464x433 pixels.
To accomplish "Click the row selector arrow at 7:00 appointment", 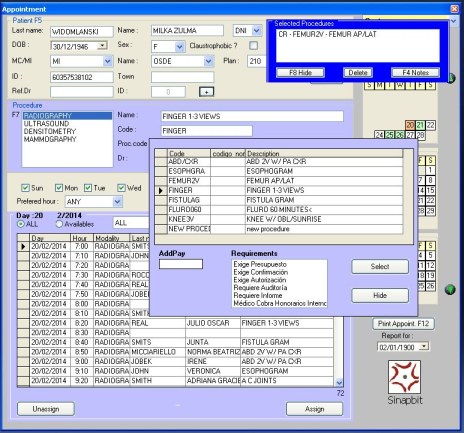I will 23,246.
